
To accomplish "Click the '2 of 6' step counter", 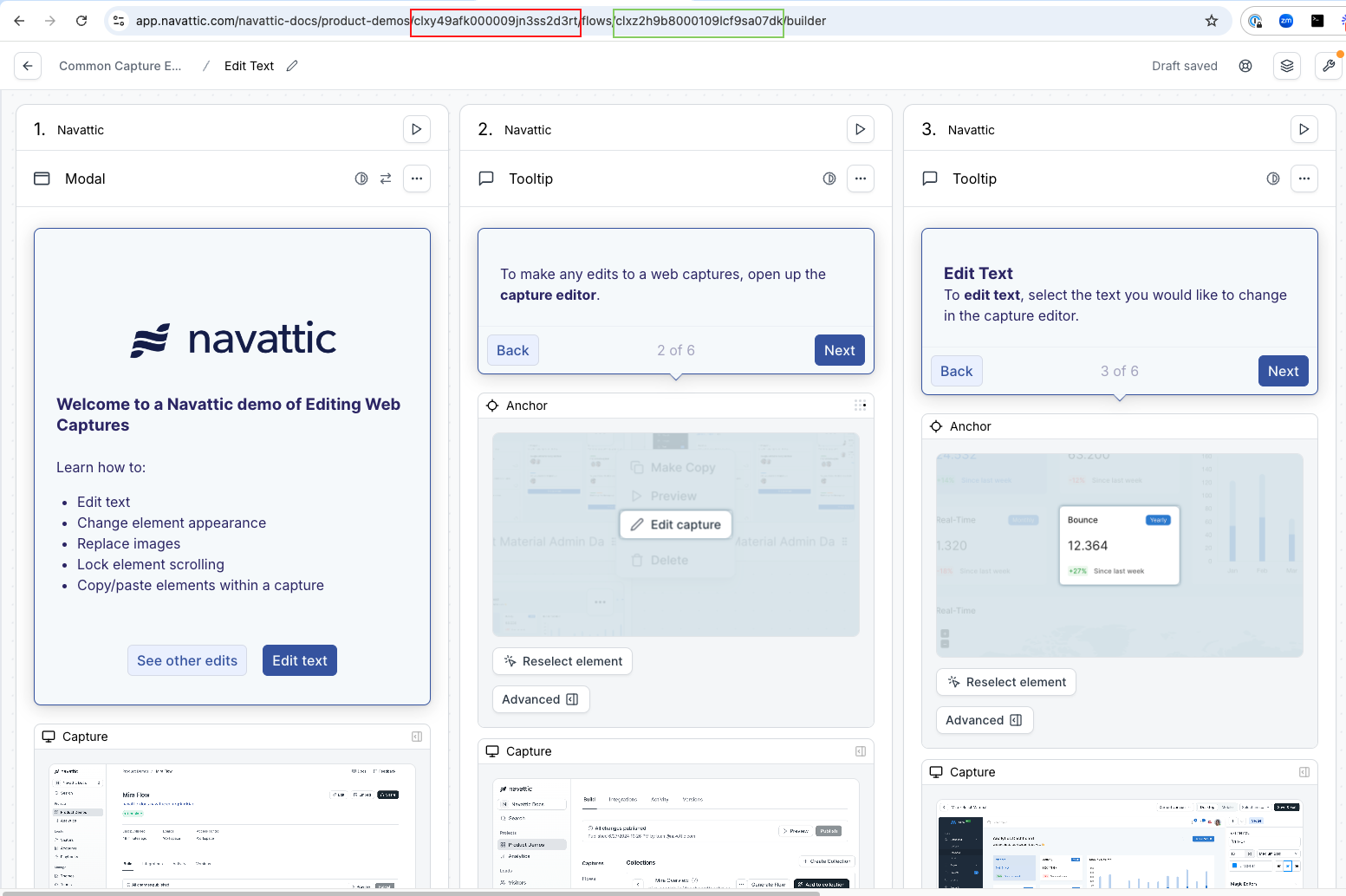I will click(x=676, y=350).
